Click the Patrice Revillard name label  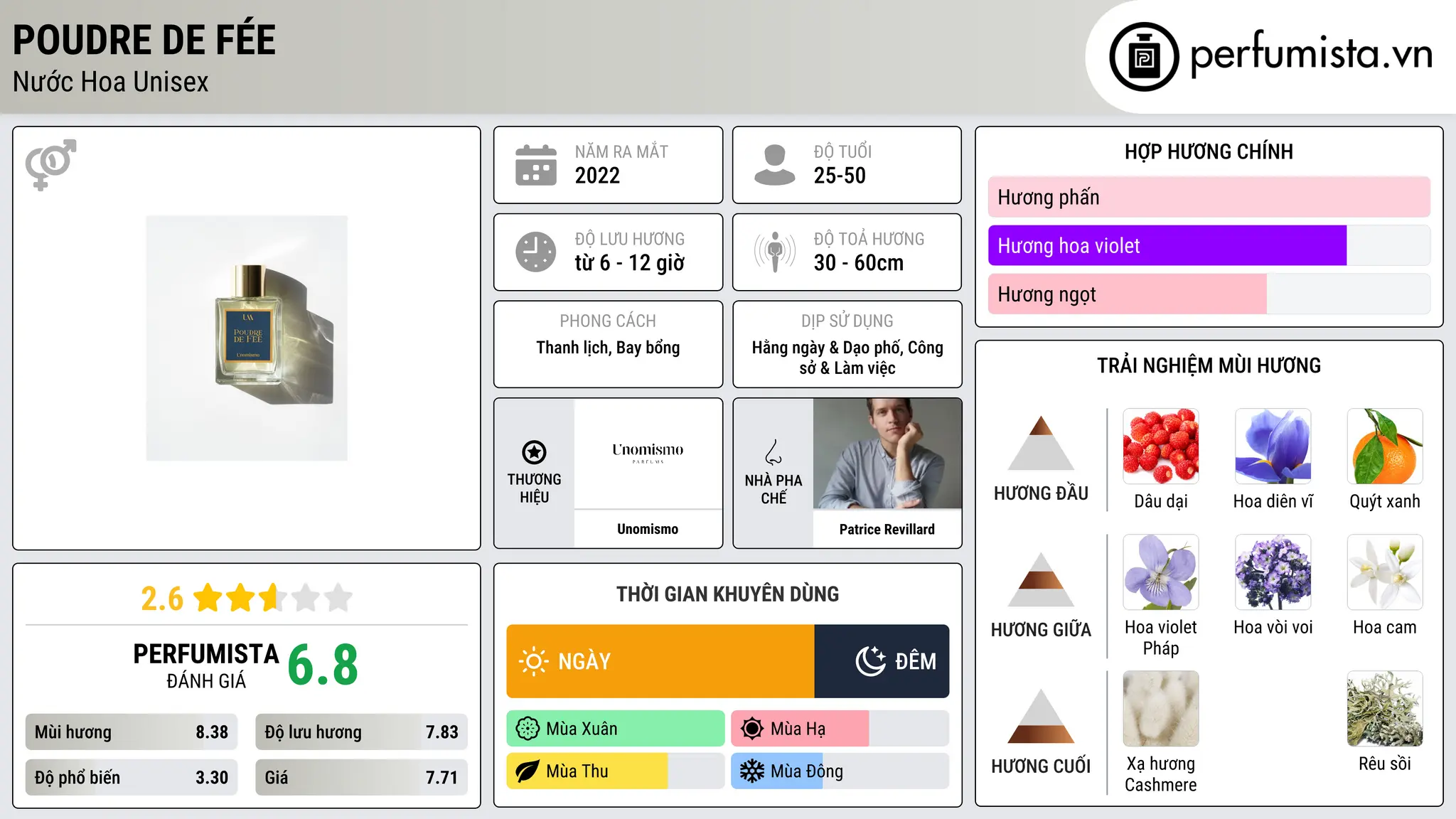point(887,529)
